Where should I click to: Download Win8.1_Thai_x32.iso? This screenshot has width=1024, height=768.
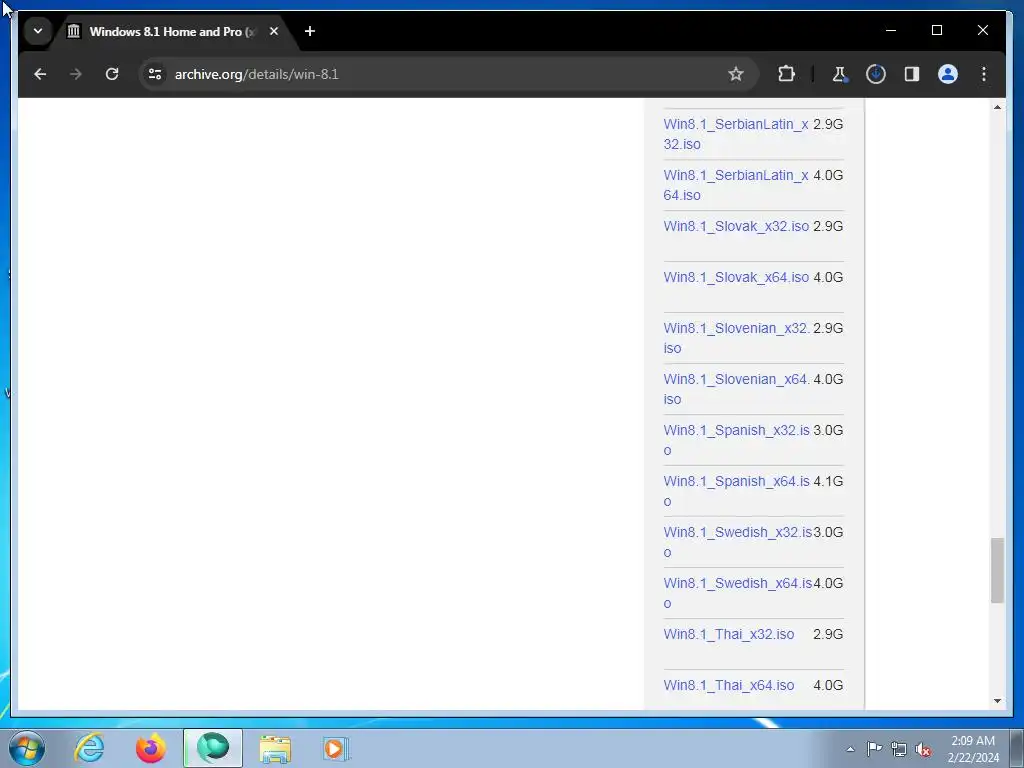729,635
